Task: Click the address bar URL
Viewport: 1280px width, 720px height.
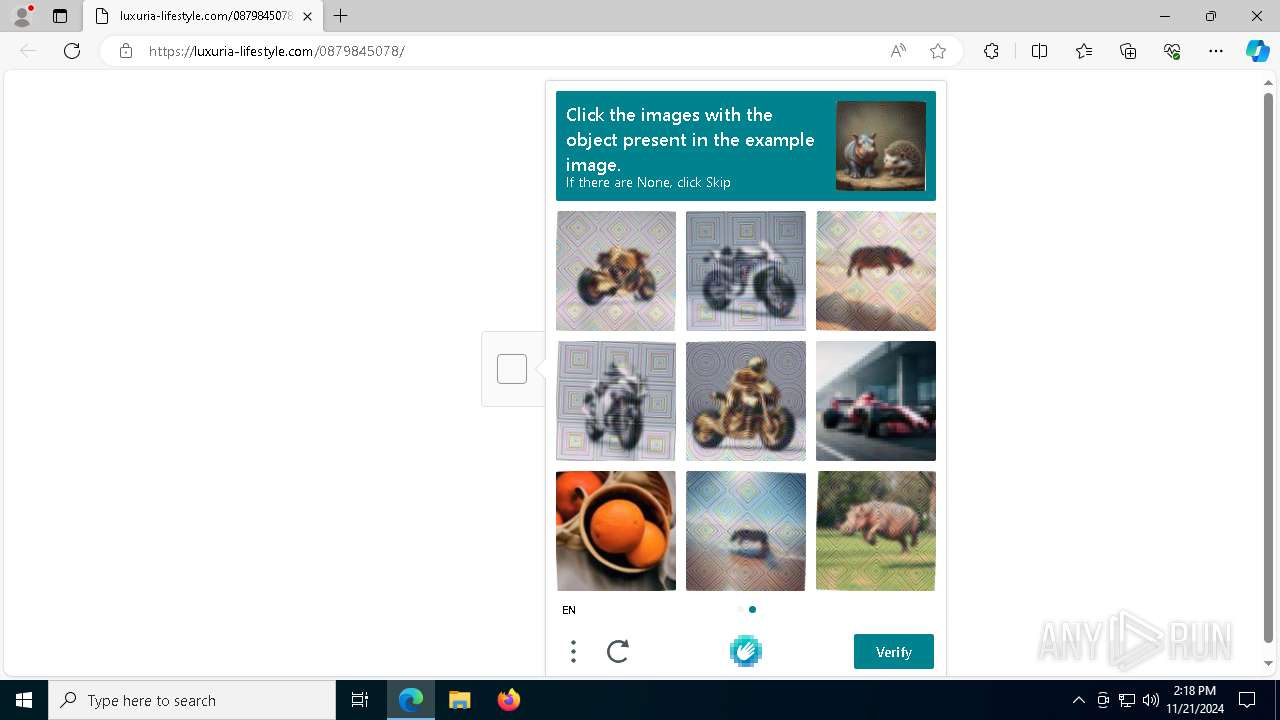Action: click(x=277, y=51)
